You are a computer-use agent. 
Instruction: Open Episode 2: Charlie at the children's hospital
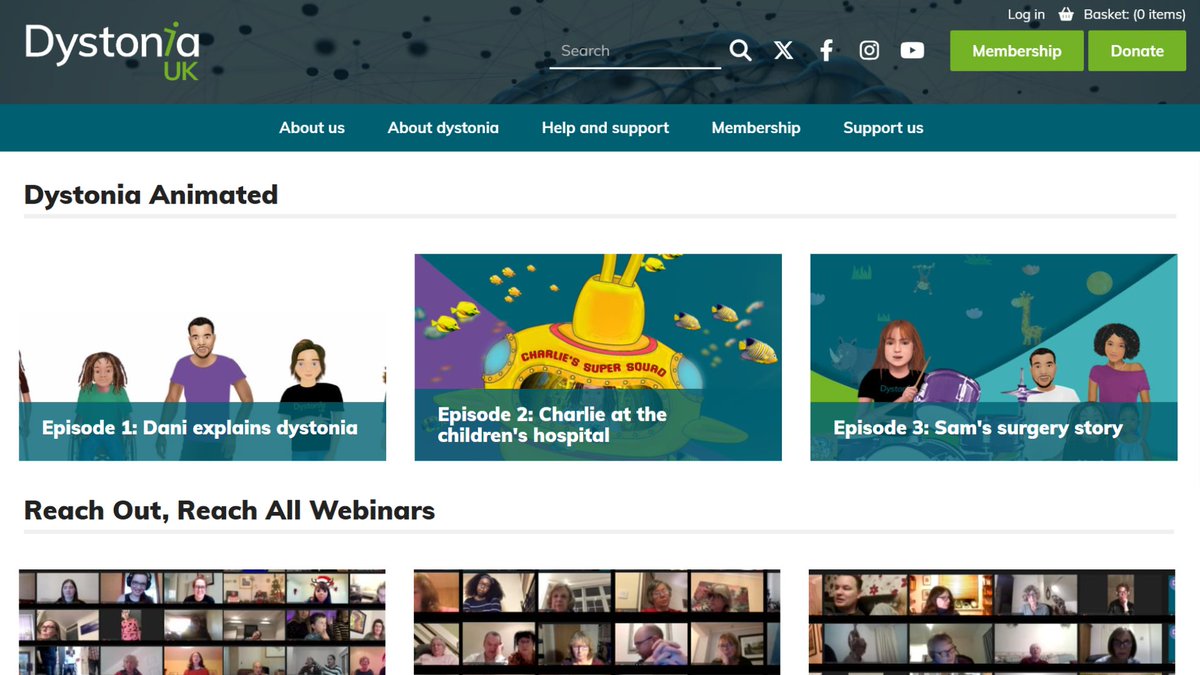pyautogui.click(x=597, y=356)
